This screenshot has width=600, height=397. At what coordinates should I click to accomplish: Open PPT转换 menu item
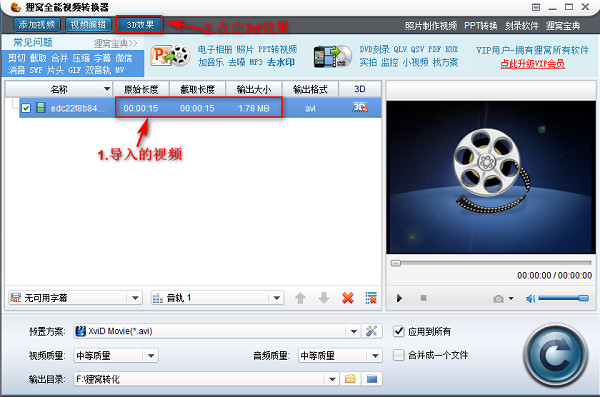point(481,26)
